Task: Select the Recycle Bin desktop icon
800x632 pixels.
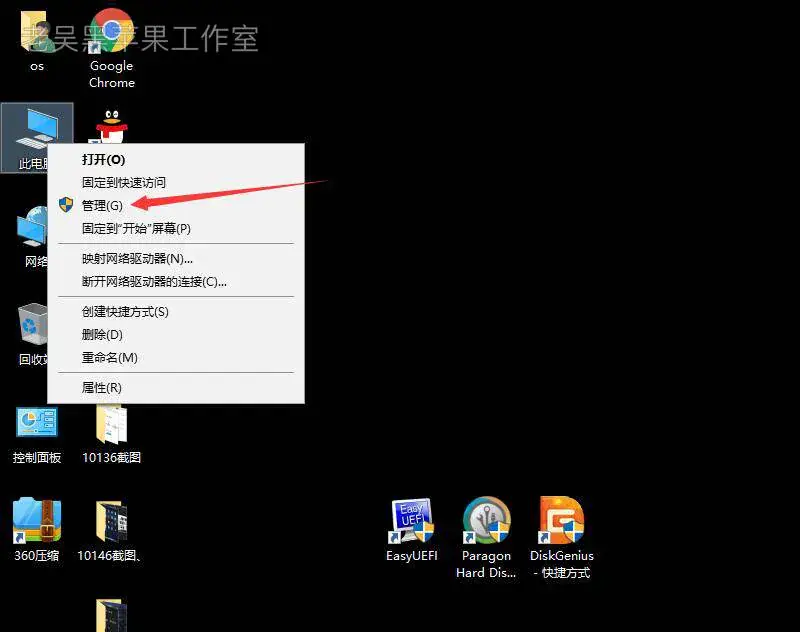Action: point(33,325)
